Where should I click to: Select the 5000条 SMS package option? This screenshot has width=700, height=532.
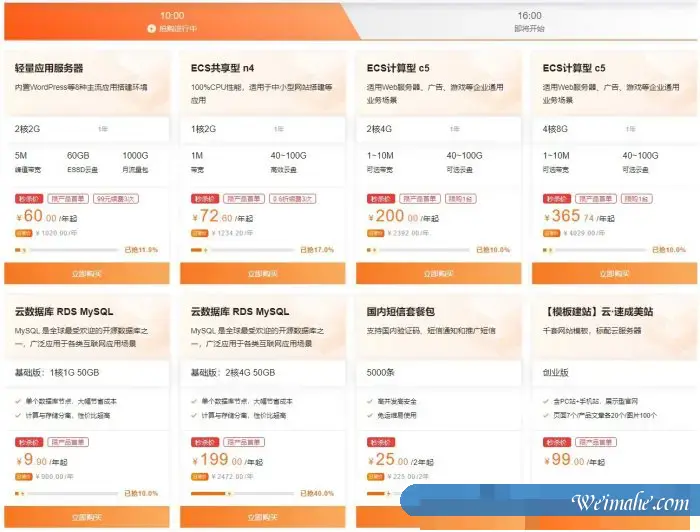coord(380,373)
